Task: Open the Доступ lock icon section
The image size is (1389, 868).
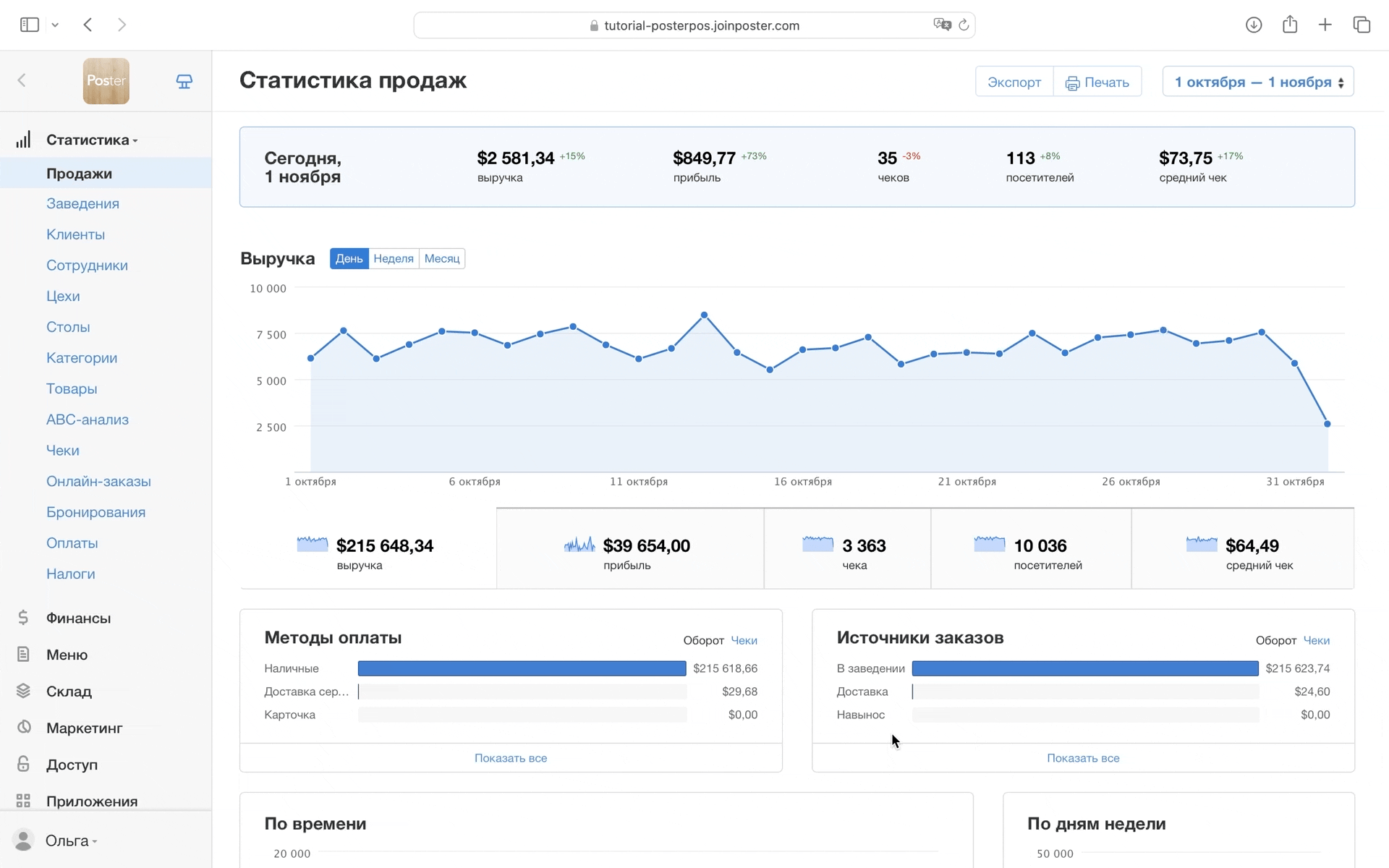Action: coord(72,765)
